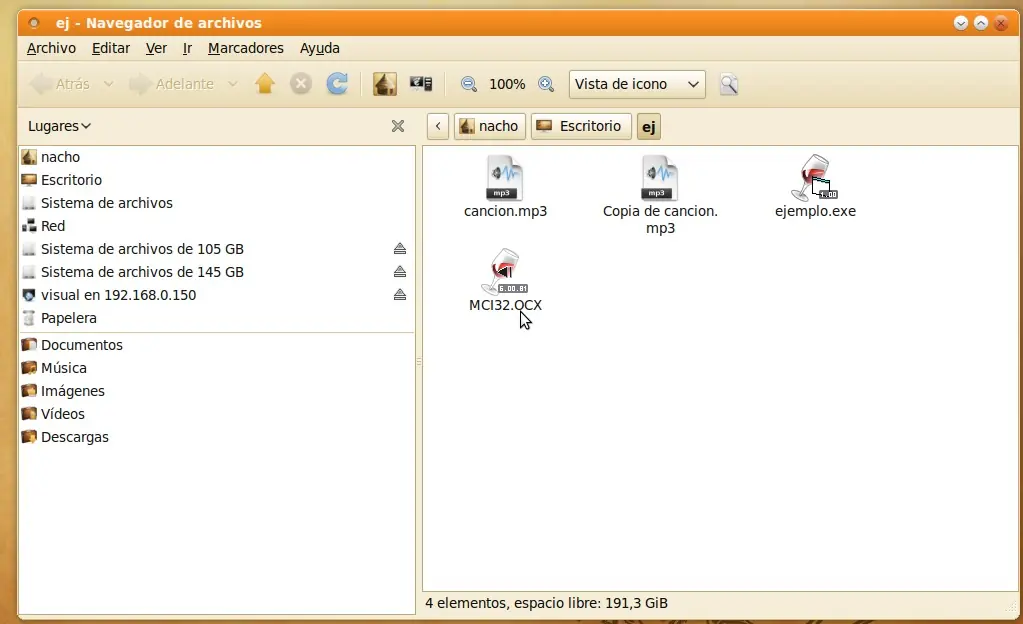Image resolution: width=1023 pixels, height=624 pixels.
Task: Click the status bar free space text
Action: tap(546, 603)
